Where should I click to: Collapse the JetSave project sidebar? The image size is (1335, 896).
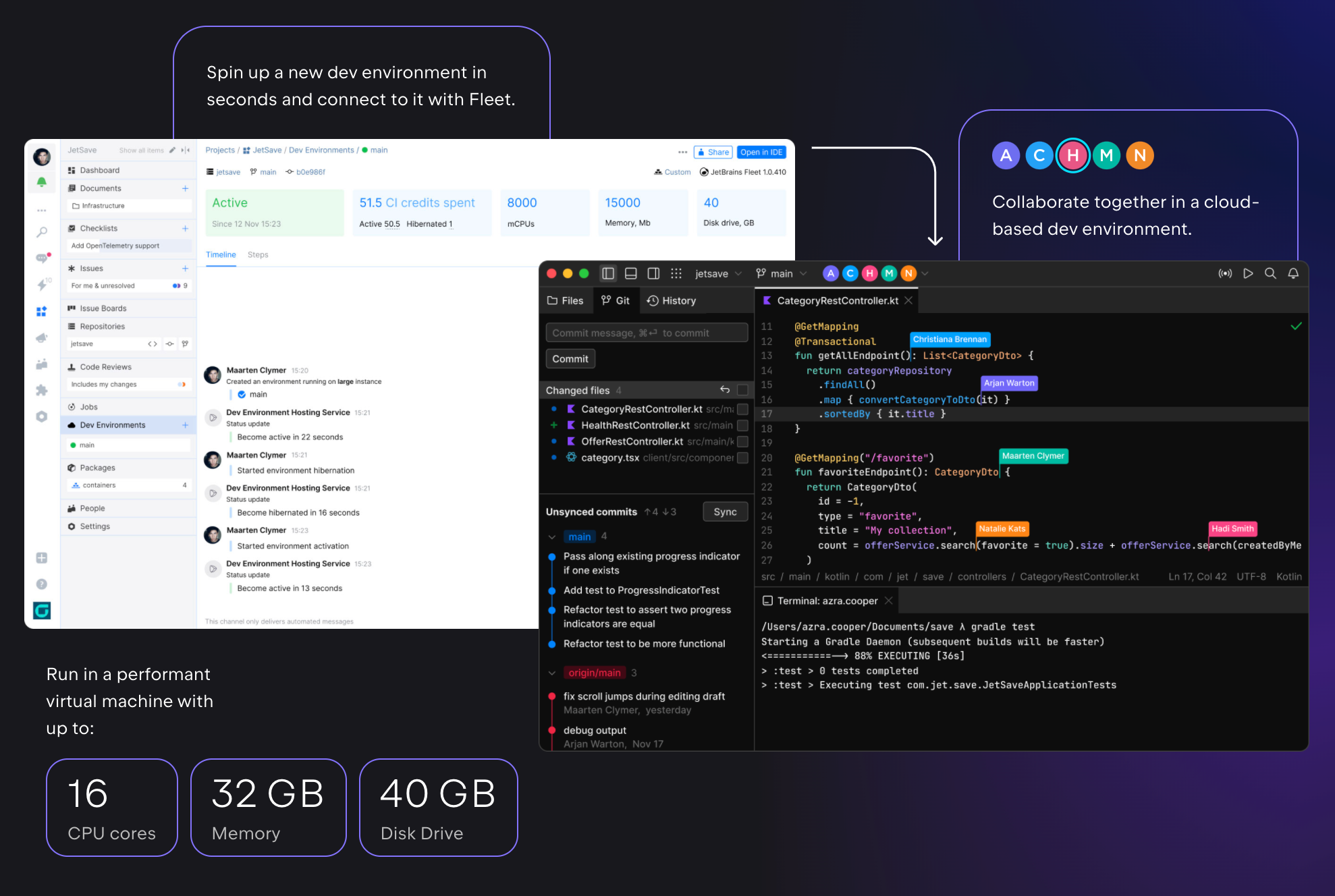tap(186, 150)
